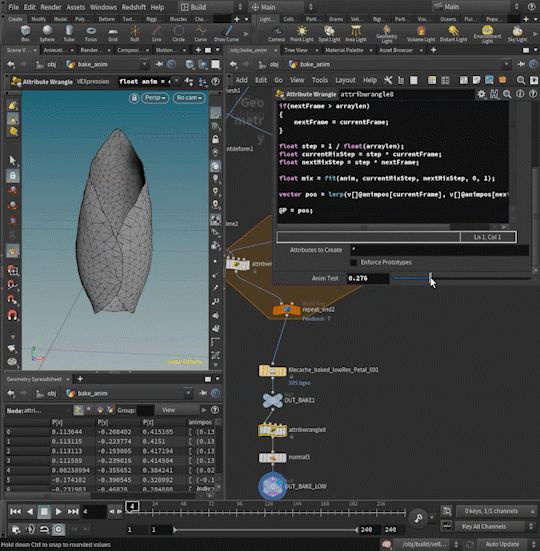Open the No cam camera dropdown
Image resolution: width=540 pixels, height=551 pixels.
click(x=189, y=98)
